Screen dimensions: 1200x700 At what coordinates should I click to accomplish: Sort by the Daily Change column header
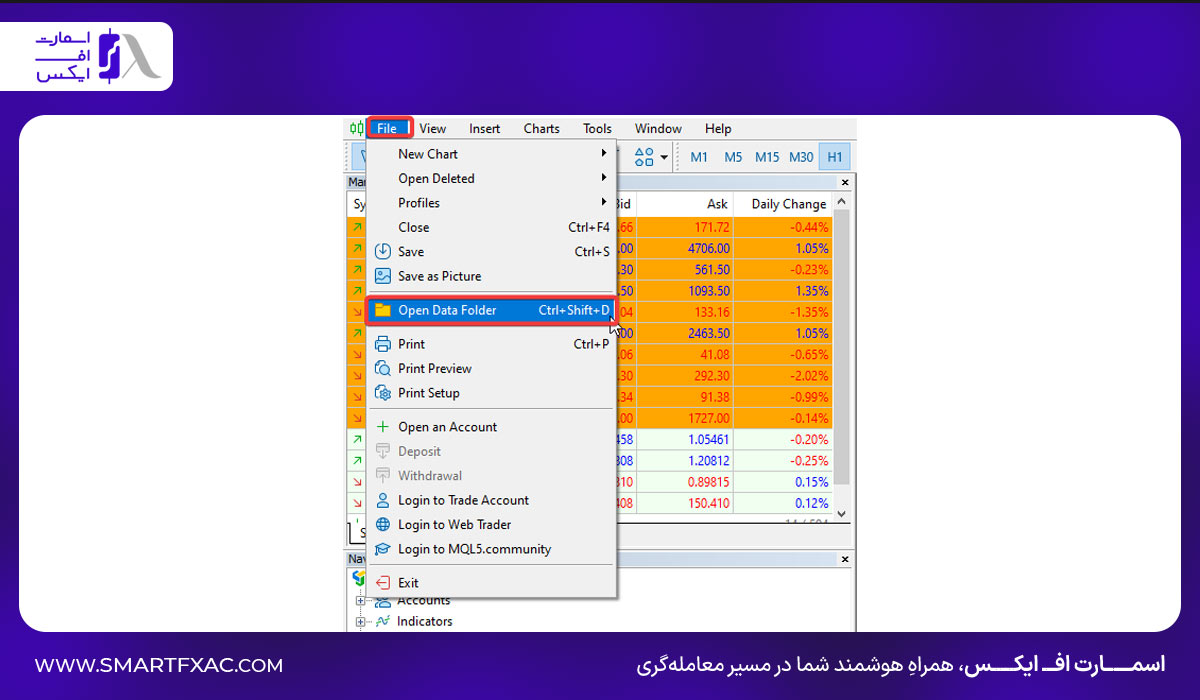click(789, 204)
